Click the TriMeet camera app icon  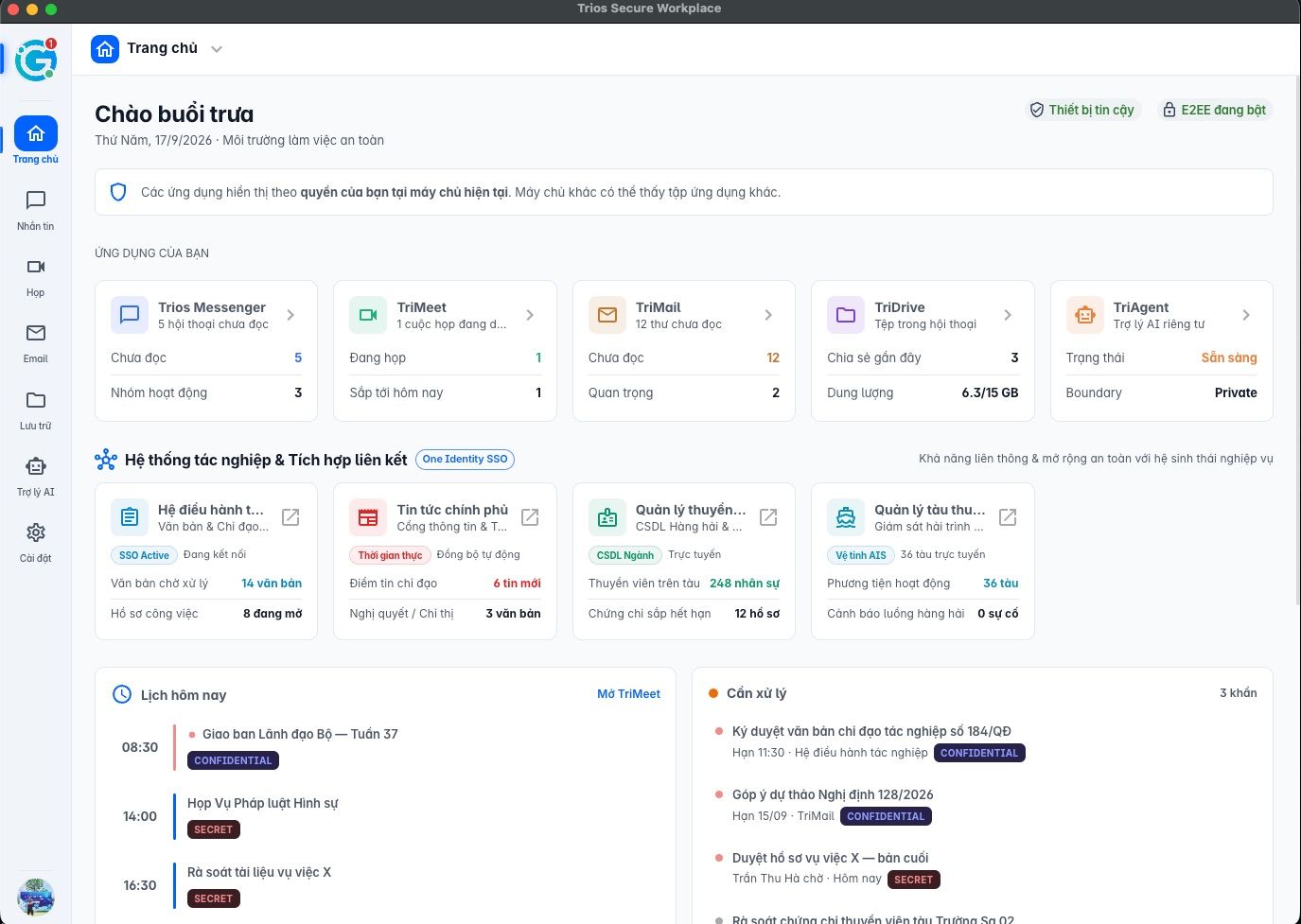click(x=368, y=315)
